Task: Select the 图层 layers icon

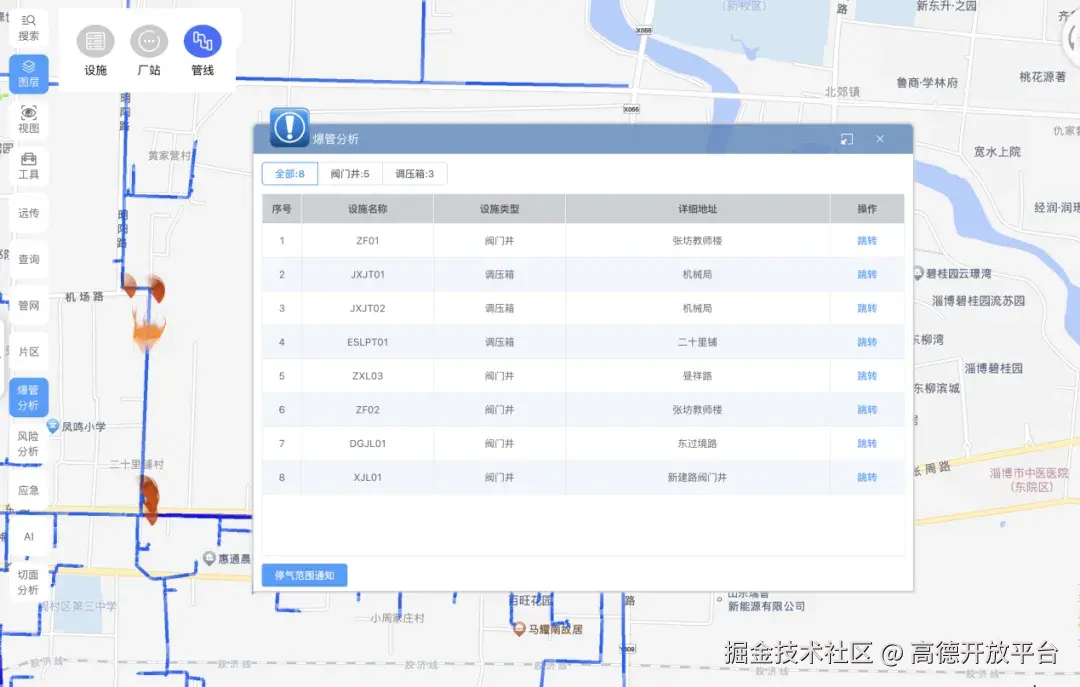Action: coord(29,73)
